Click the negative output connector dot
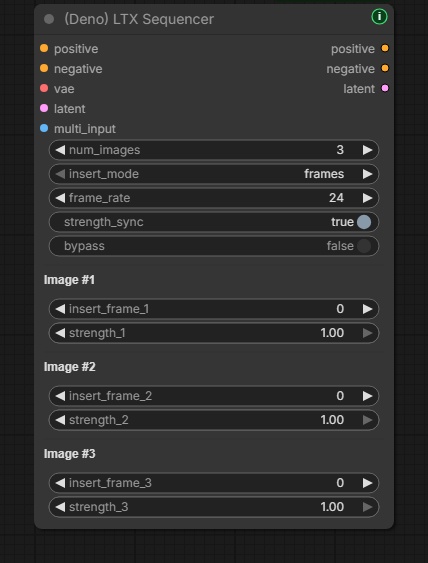The width and height of the screenshot is (428, 563). point(385,68)
